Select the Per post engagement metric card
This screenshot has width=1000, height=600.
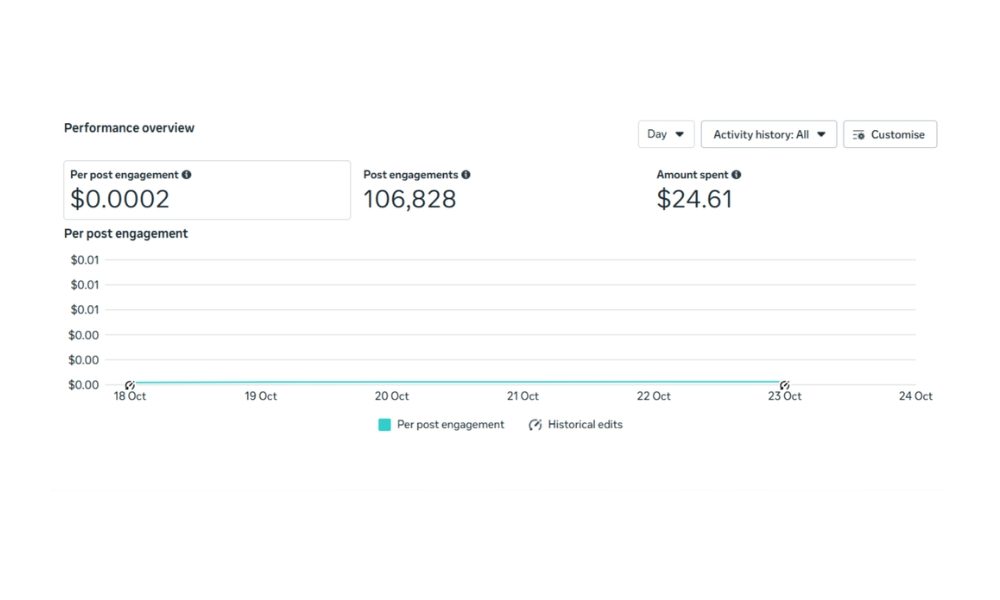[x=207, y=190]
